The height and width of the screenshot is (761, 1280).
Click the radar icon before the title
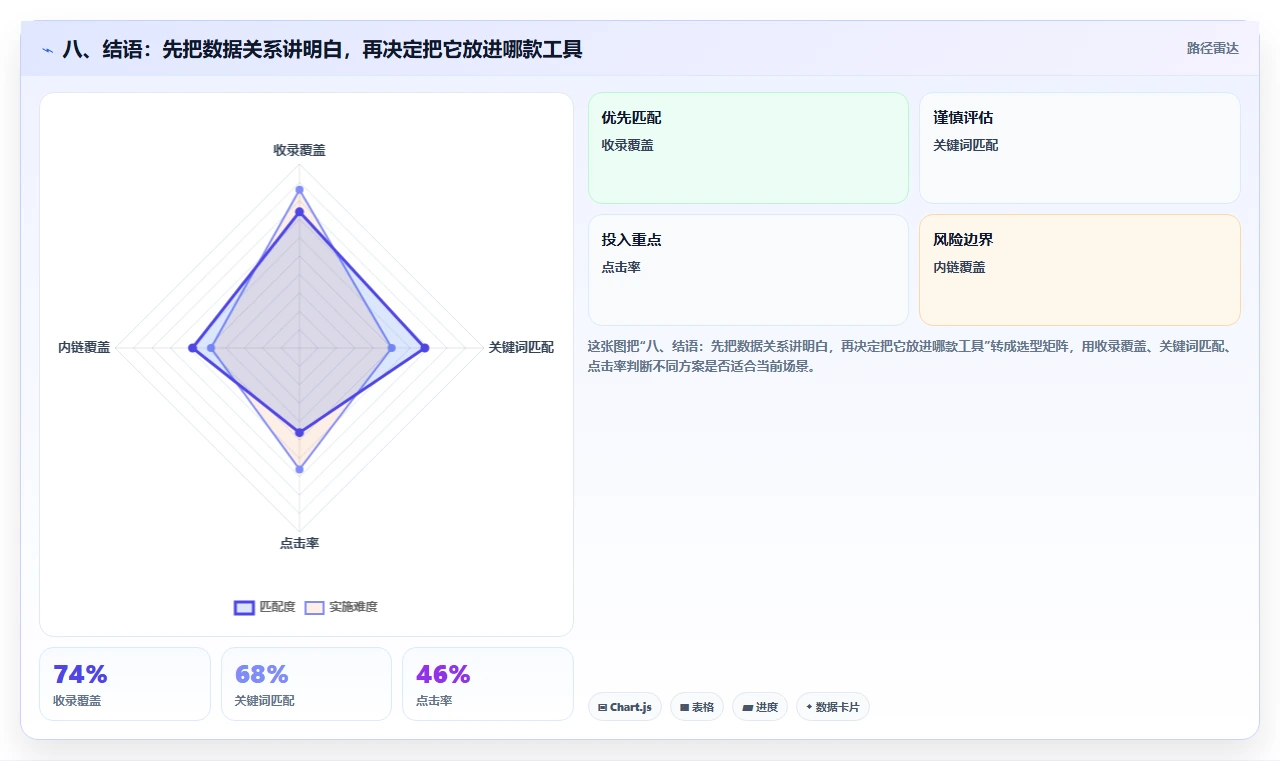click(48, 49)
